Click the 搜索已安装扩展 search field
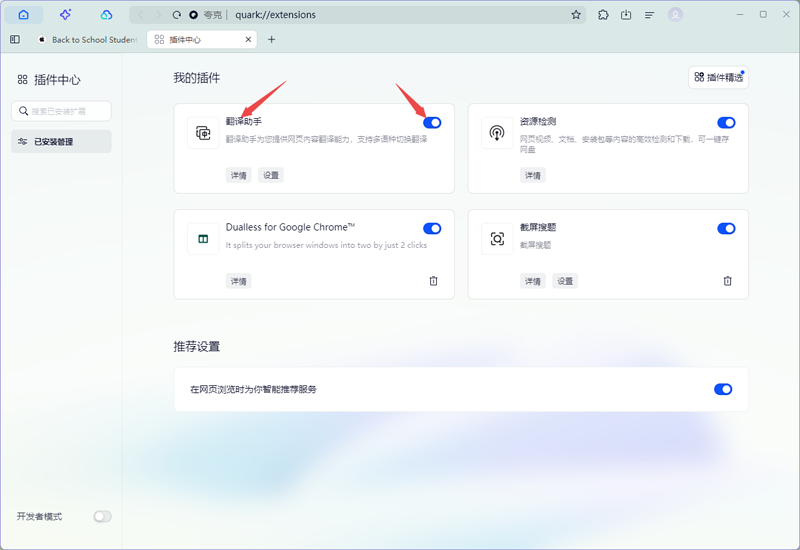The width and height of the screenshot is (800, 550). pos(61,111)
